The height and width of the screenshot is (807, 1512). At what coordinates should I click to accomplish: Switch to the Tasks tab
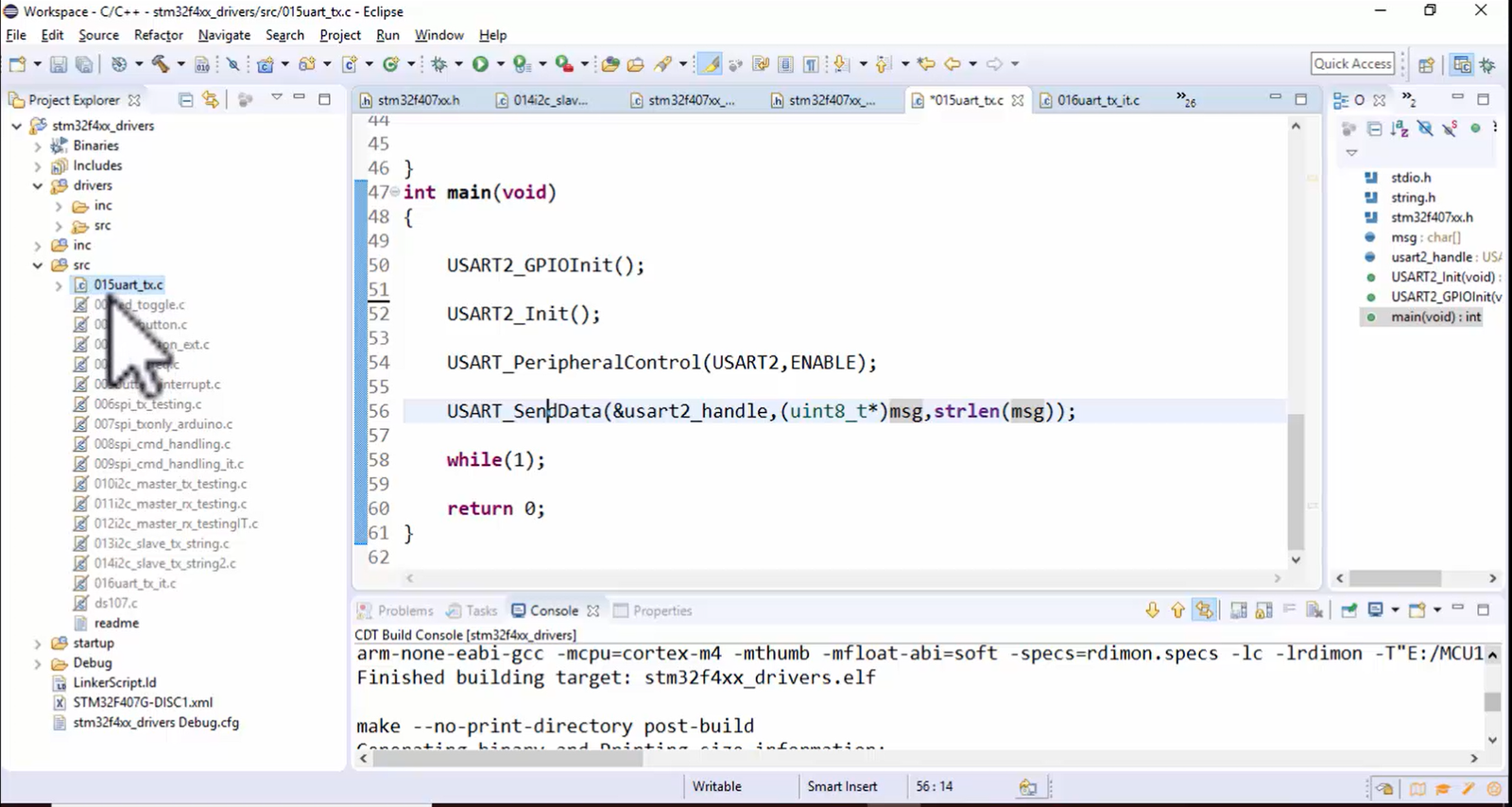click(x=472, y=610)
